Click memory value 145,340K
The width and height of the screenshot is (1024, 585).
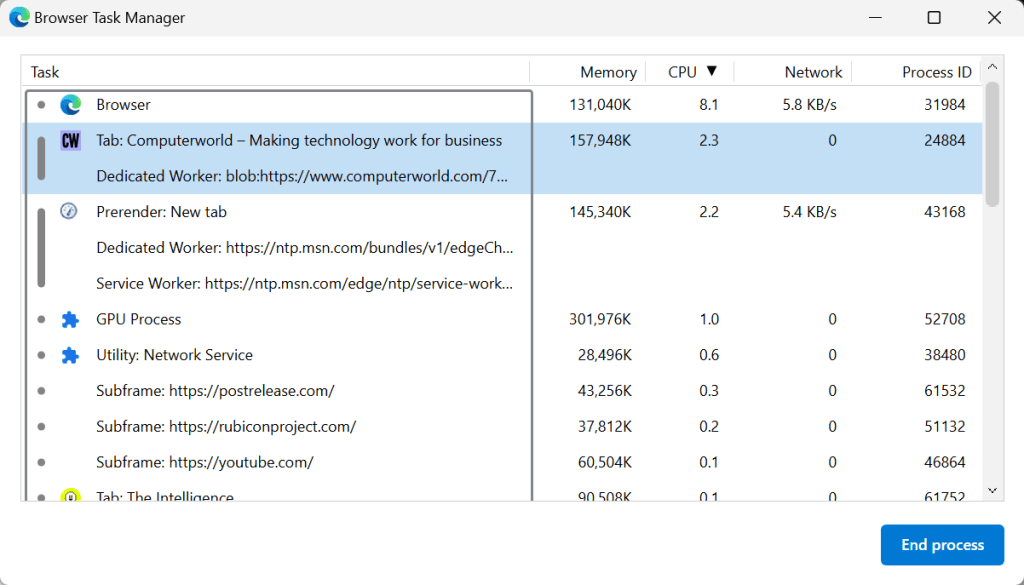600,212
